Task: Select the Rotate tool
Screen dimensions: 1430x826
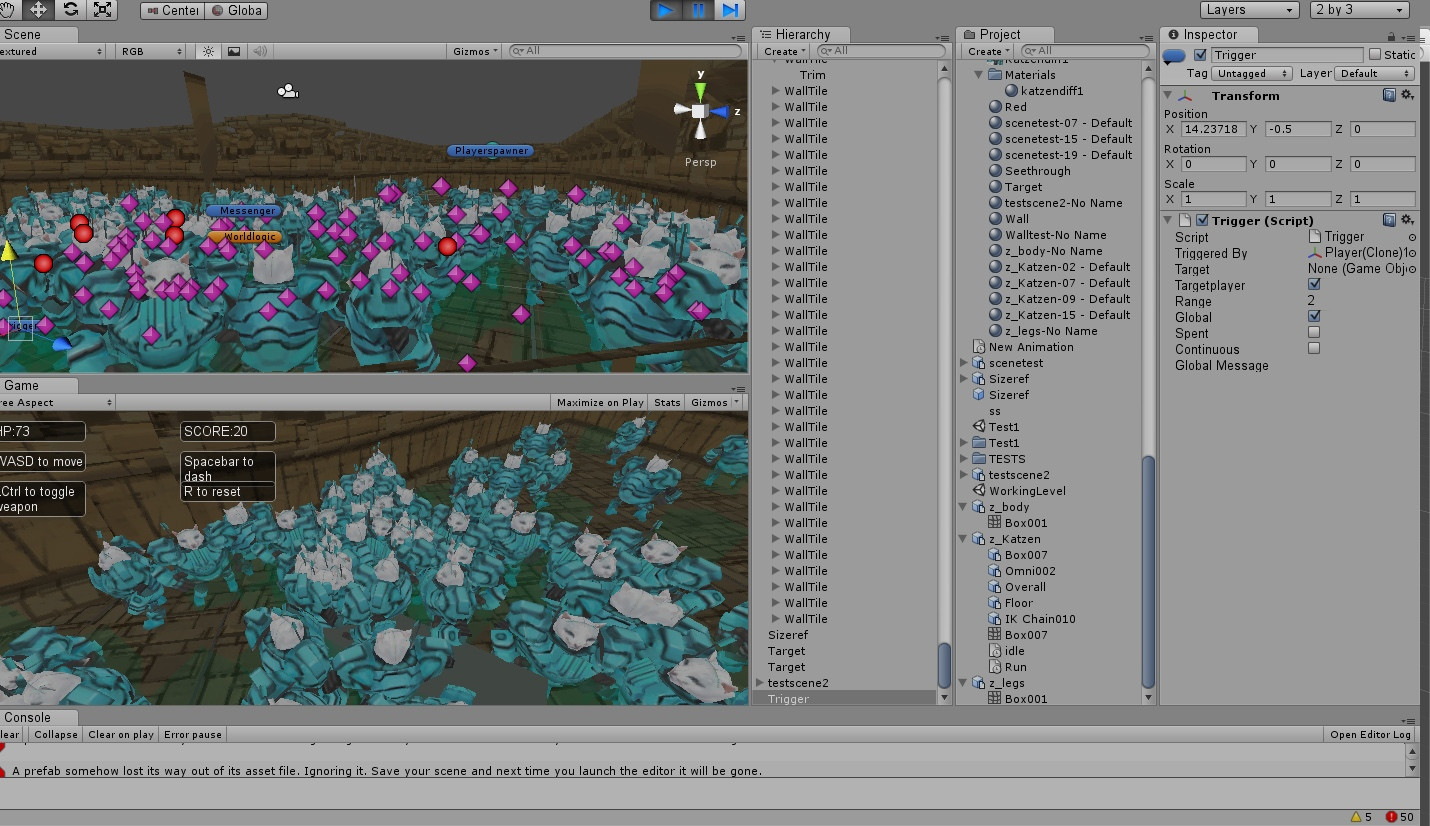Action: coord(70,10)
